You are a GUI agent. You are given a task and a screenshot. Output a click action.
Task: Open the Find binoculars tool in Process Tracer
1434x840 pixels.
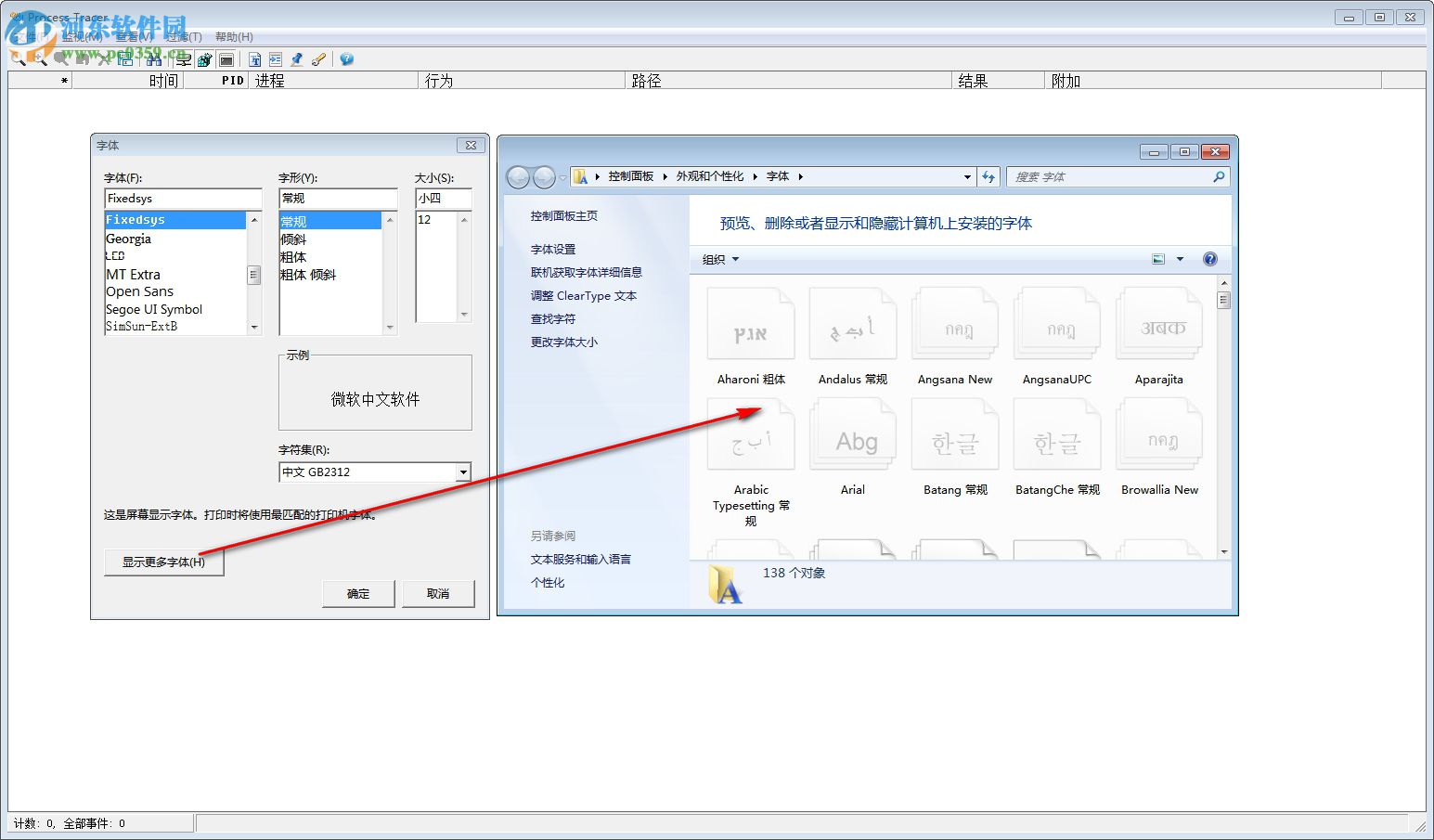[x=155, y=58]
